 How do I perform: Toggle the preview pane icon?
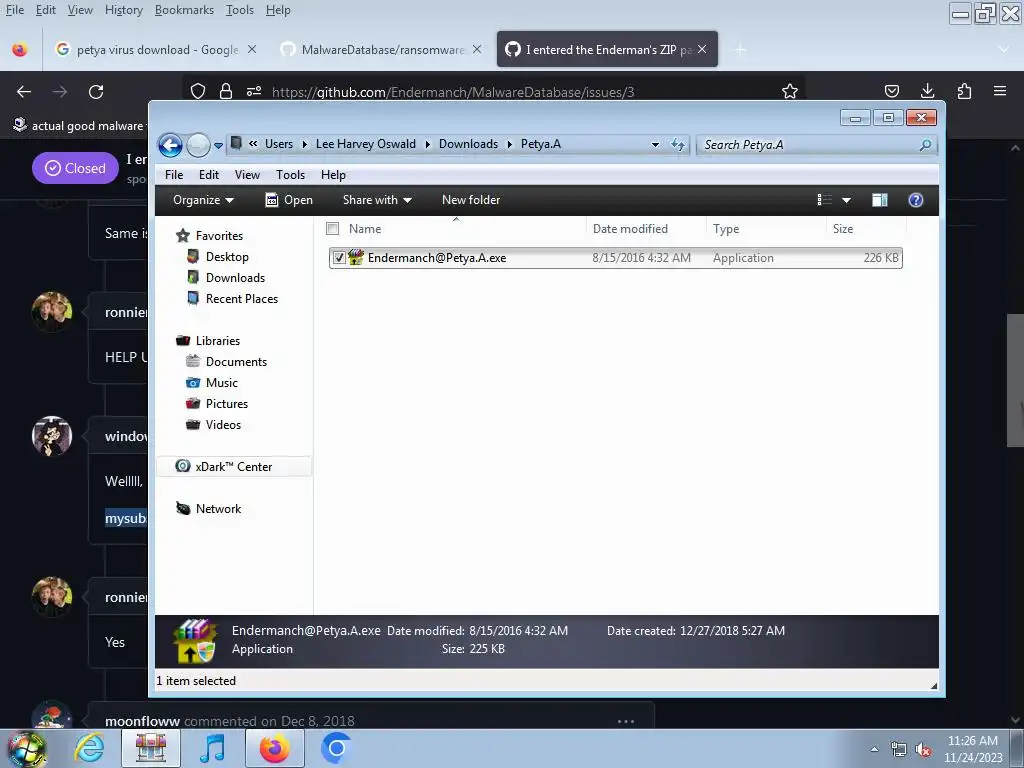pyautogui.click(x=880, y=200)
